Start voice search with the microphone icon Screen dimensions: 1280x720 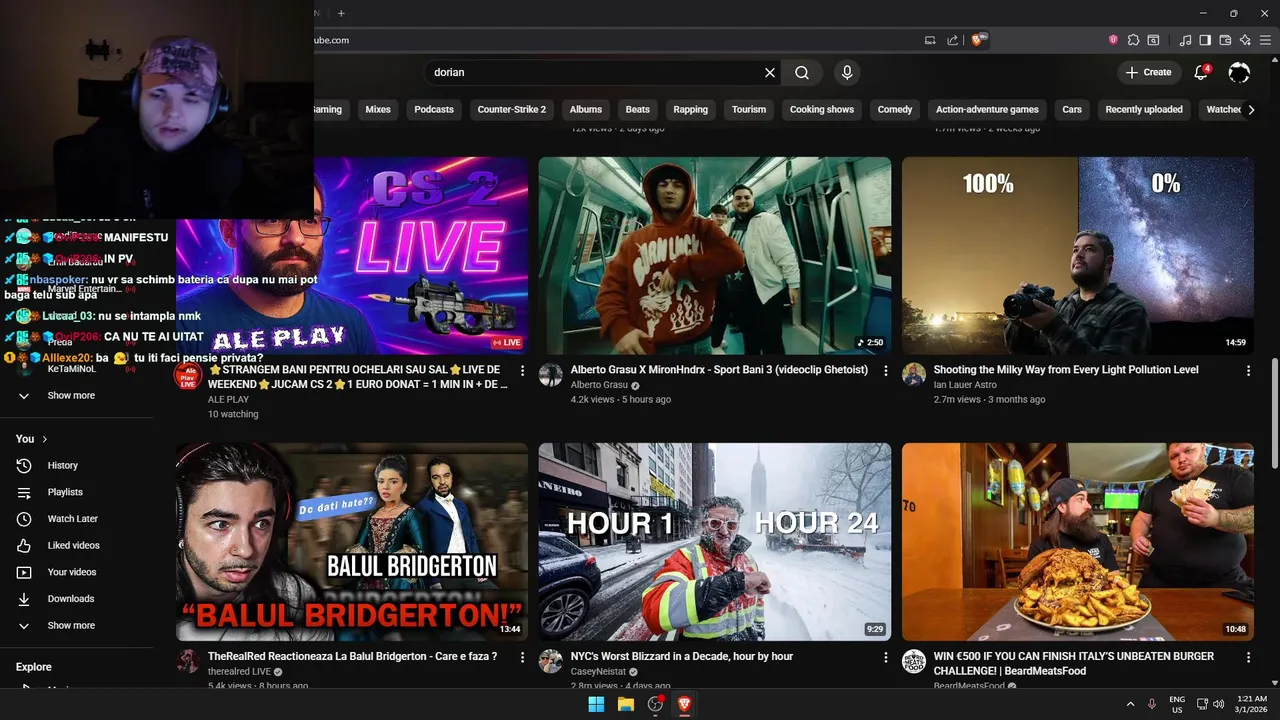point(847,72)
